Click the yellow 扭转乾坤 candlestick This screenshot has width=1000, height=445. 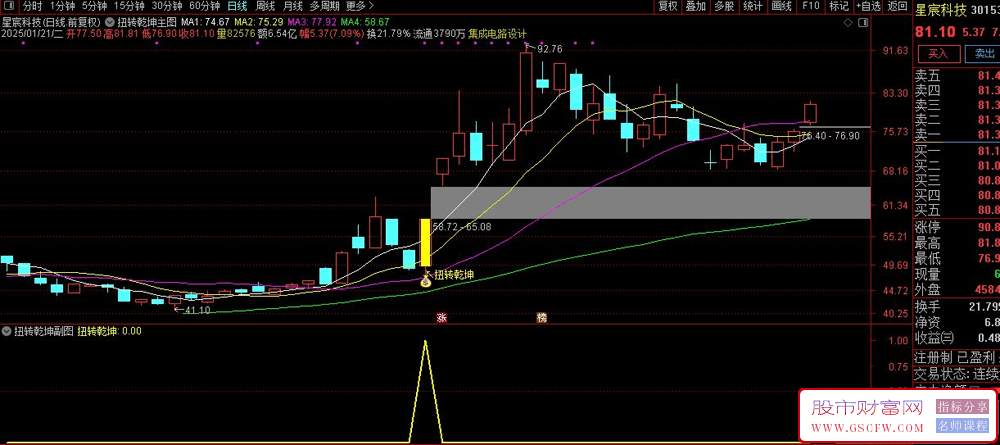tap(425, 242)
